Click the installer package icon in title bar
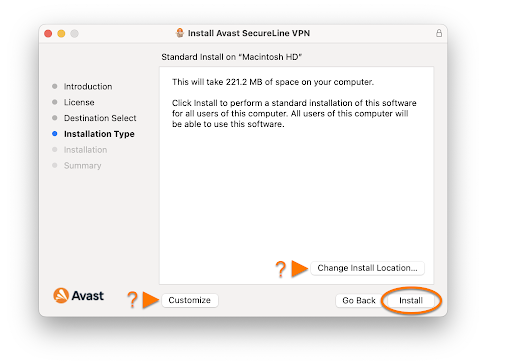Image resolution: width=512 pixels, height=364 pixels. (x=180, y=33)
